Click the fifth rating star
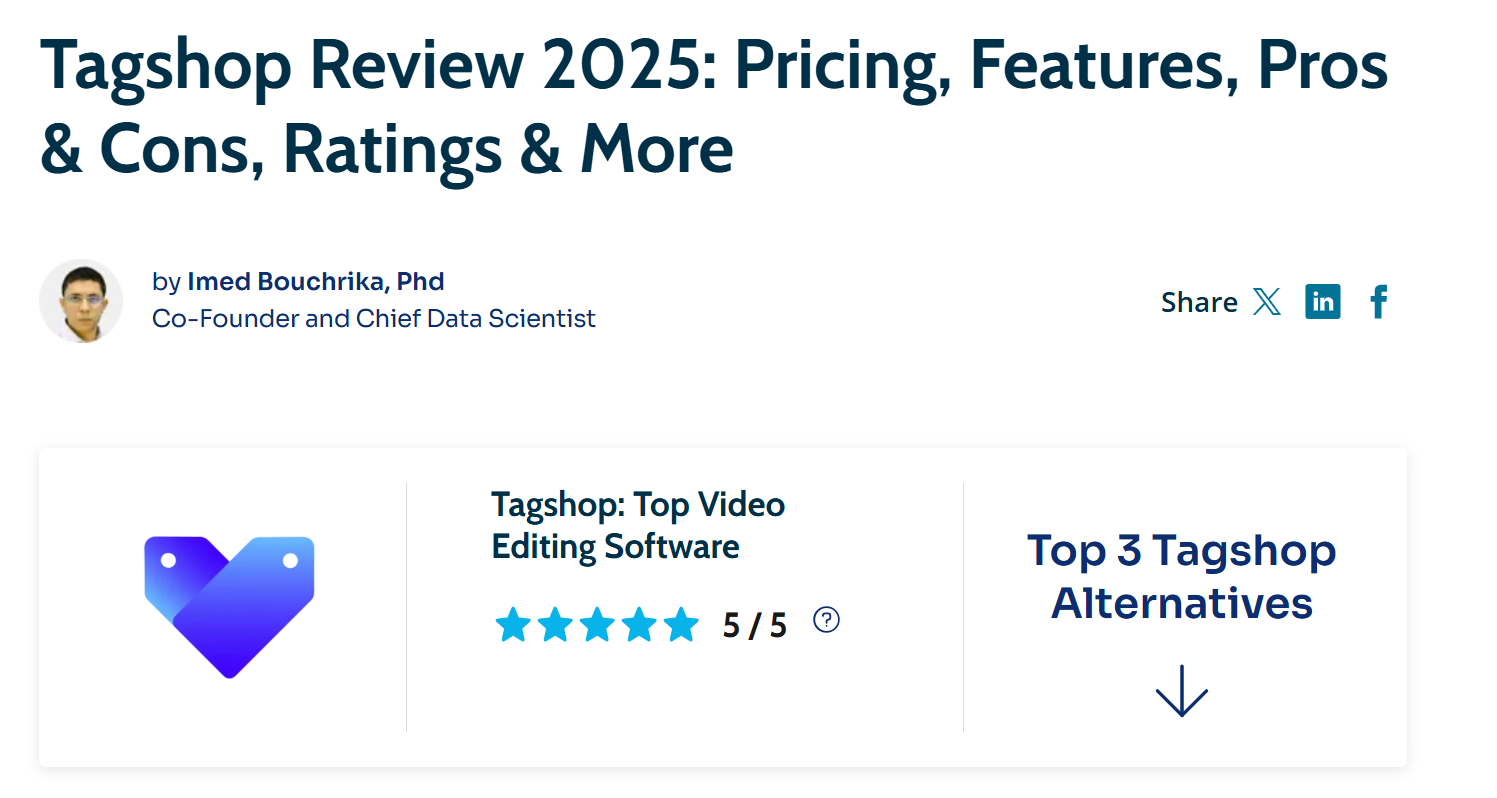 pyautogui.click(x=681, y=625)
